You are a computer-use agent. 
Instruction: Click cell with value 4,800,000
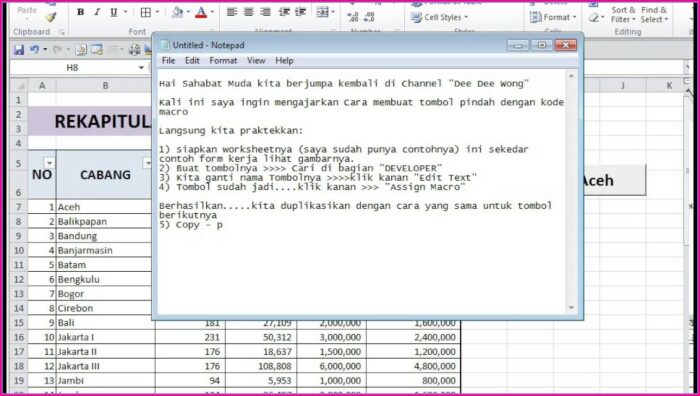coord(413,366)
